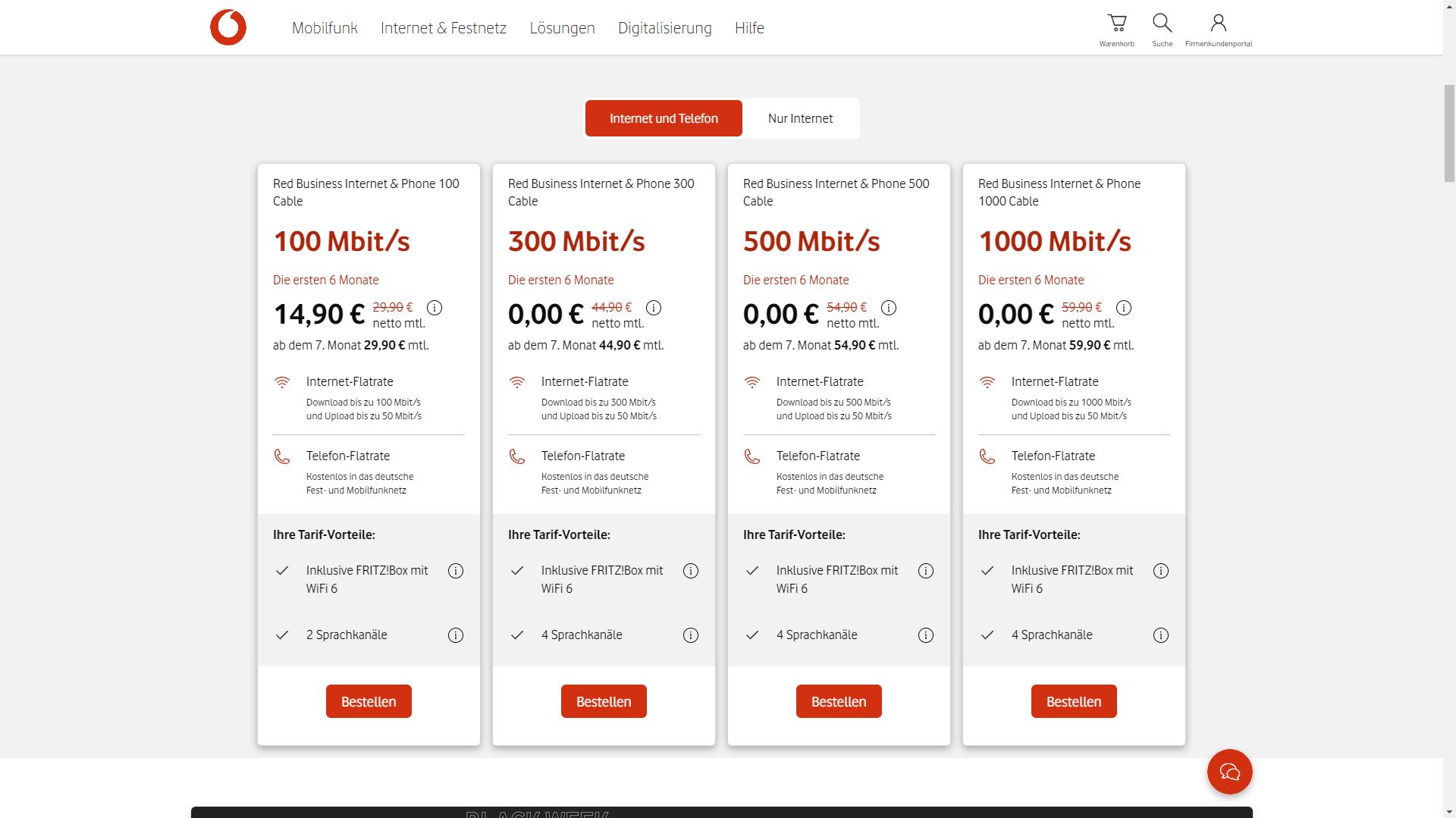
Task: Open the chat bubble button
Action: pos(1229,772)
